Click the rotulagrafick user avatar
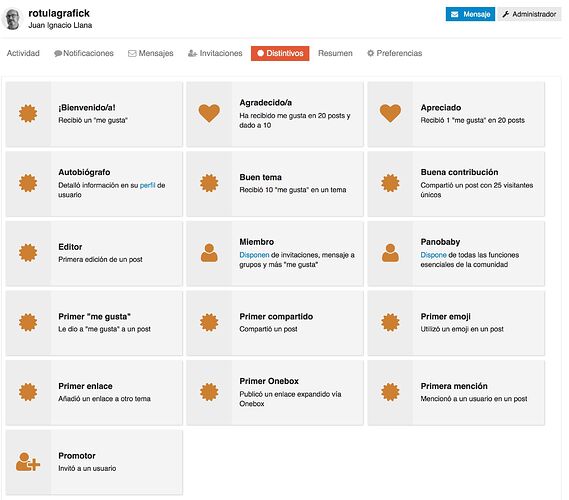569x500 pixels. point(13,19)
